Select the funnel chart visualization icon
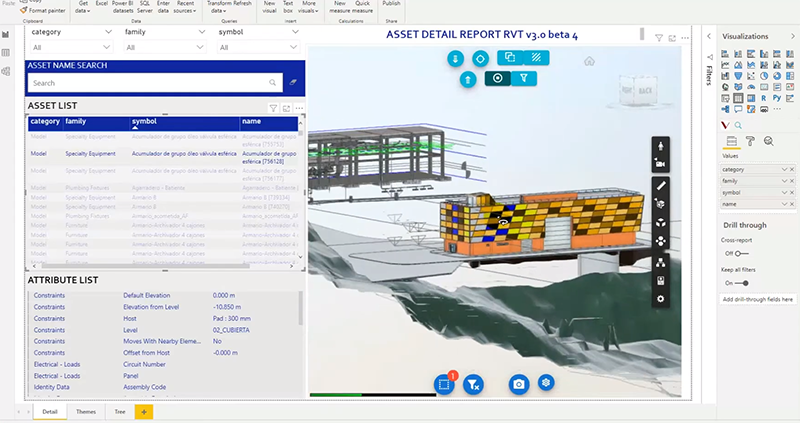 point(738,76)
